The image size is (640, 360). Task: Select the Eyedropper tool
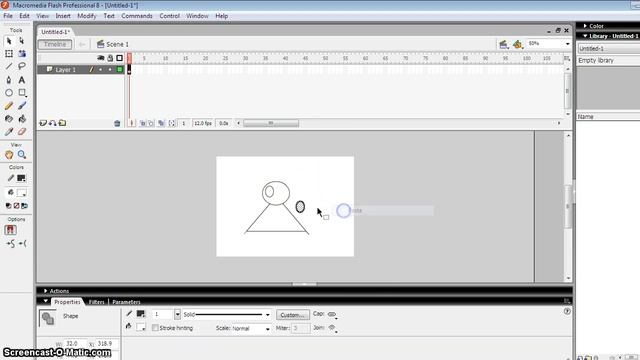[x=9, y=132]
